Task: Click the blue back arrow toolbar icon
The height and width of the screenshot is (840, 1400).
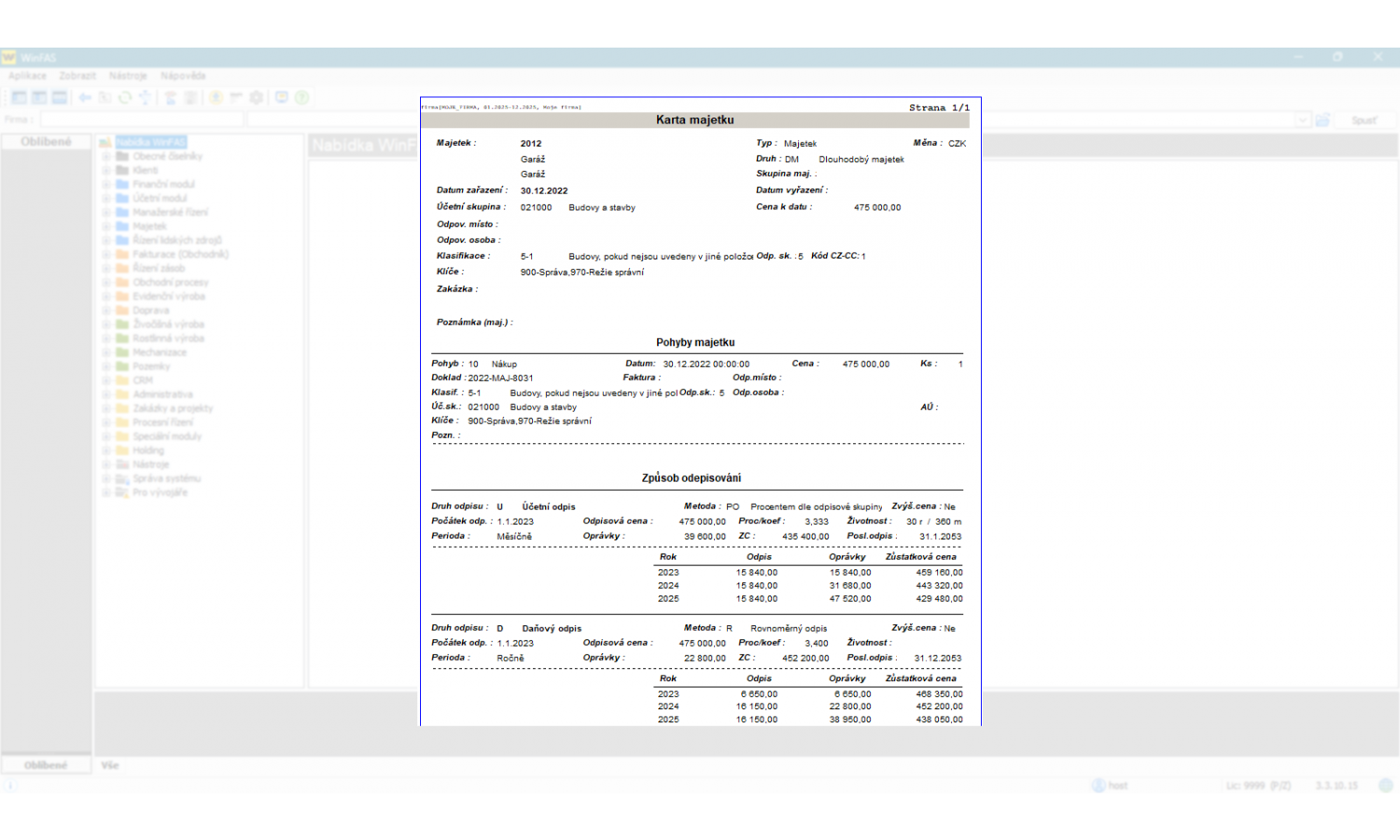Action: [x=85, y=97]
